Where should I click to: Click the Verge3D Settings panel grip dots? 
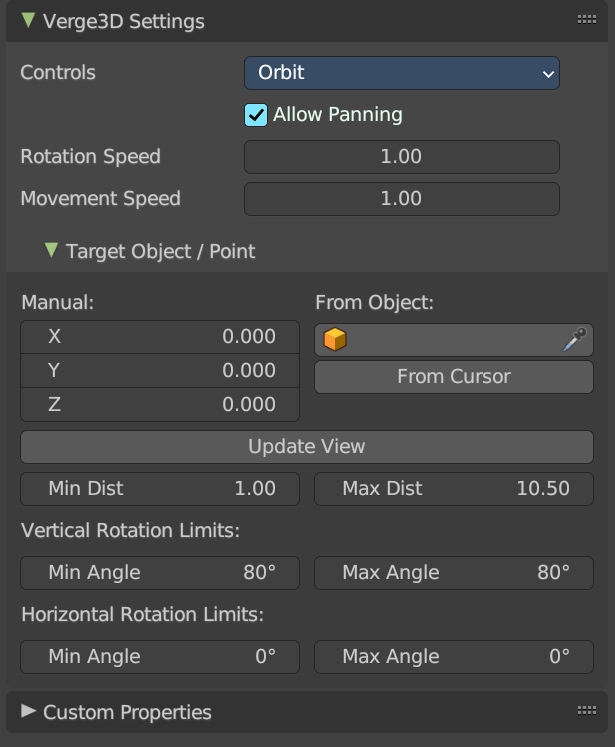pos(586,20)
